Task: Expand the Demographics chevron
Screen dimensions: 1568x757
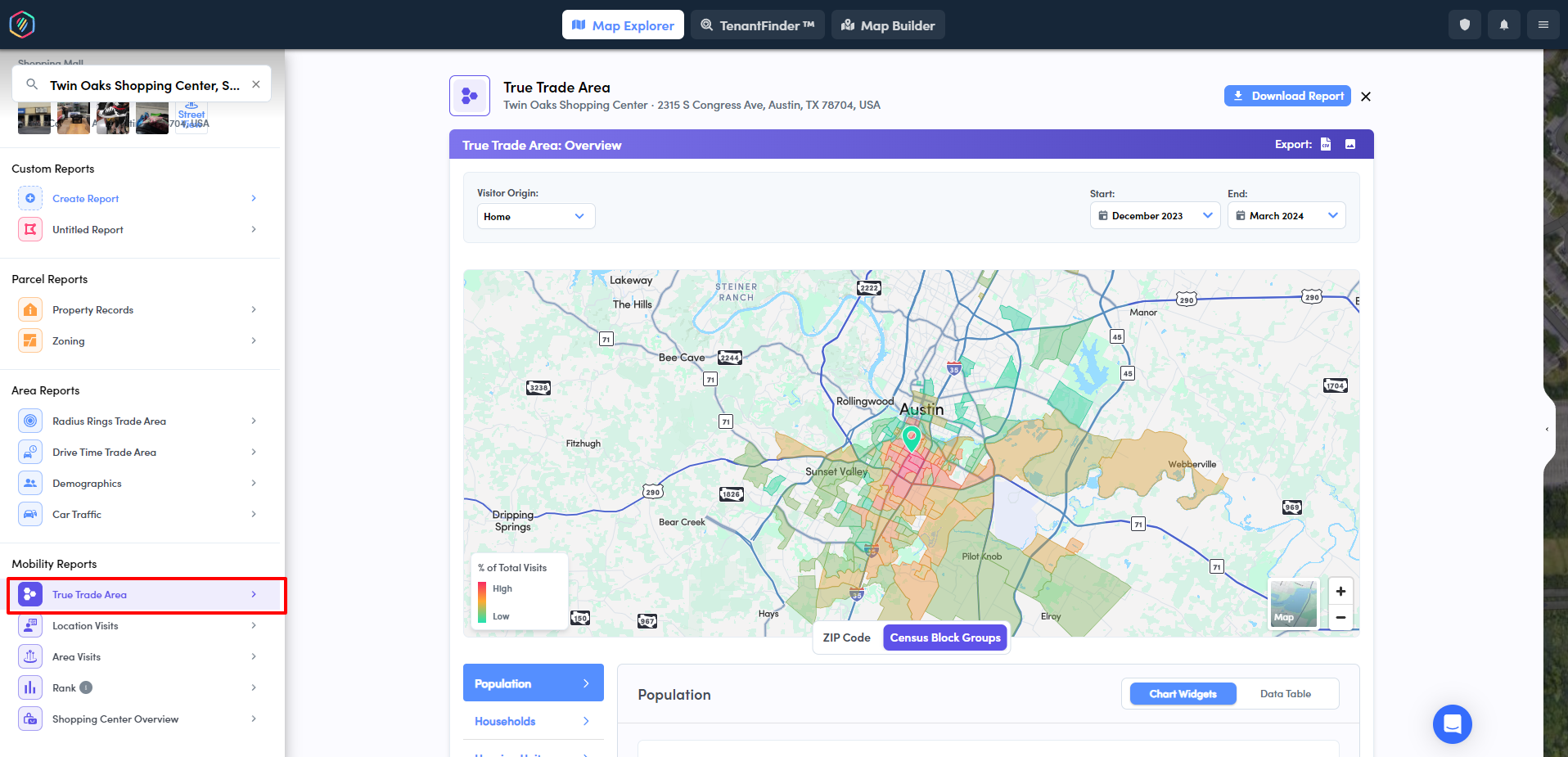Action: click(254, 483)
